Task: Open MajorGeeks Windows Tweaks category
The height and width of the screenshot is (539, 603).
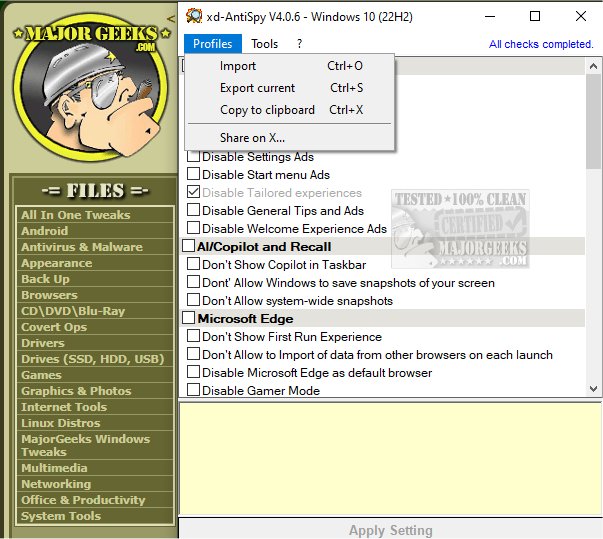Action: 85,446
